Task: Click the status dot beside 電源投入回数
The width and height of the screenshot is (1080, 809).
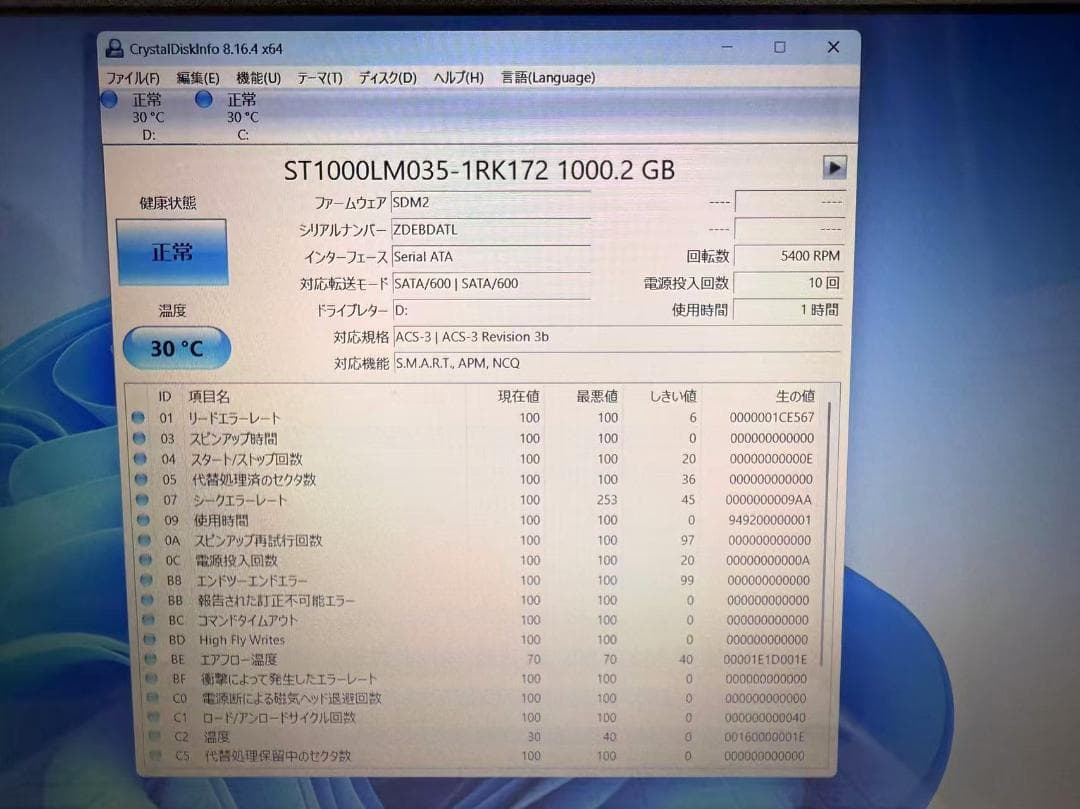Action: click(x=143, y=560)
